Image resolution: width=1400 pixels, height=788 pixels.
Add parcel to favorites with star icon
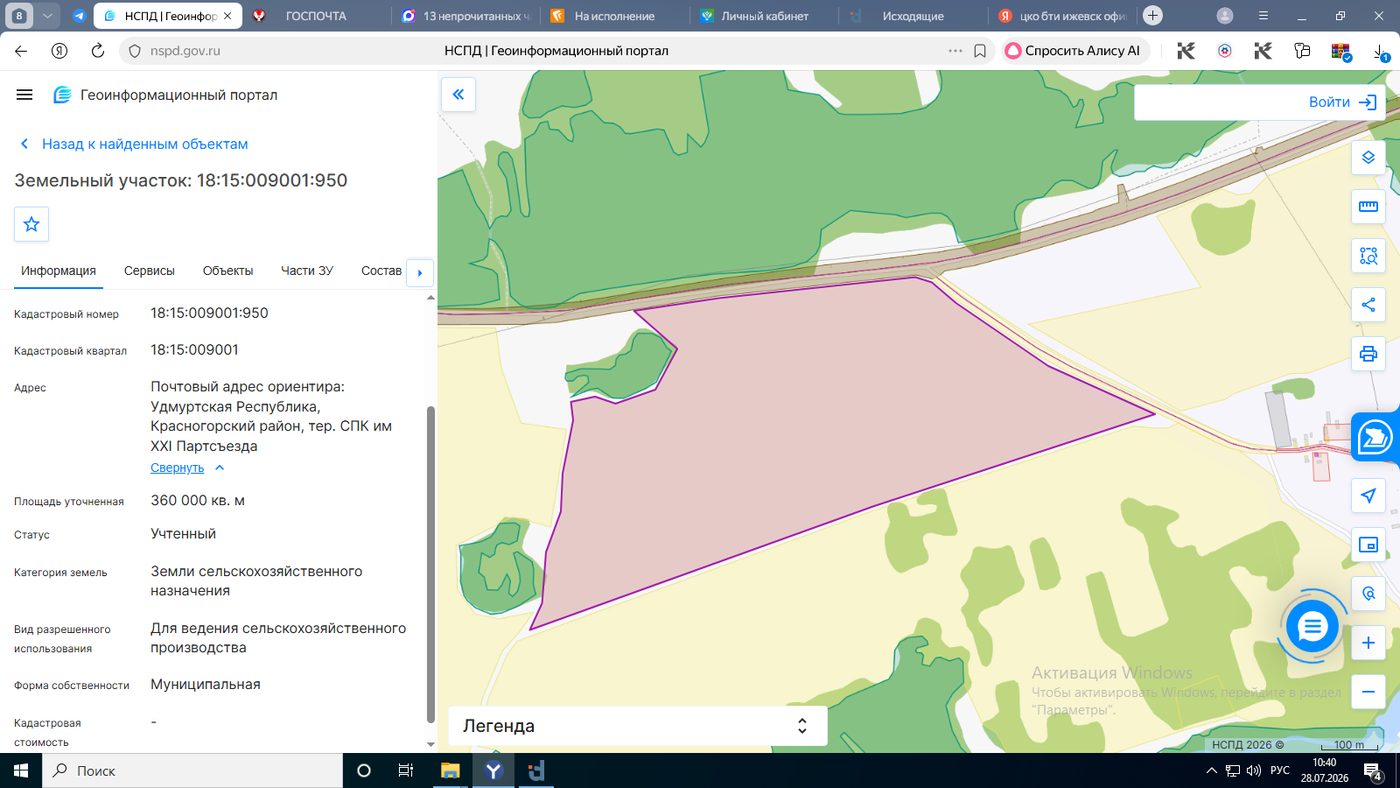coord(31,224)
